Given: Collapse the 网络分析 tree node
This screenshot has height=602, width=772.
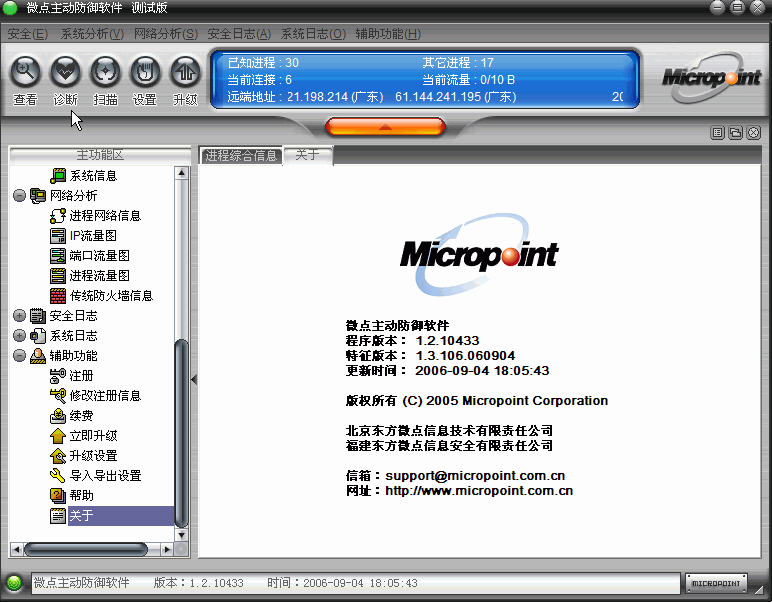Looking at the screenshot, I should point(19,195).
